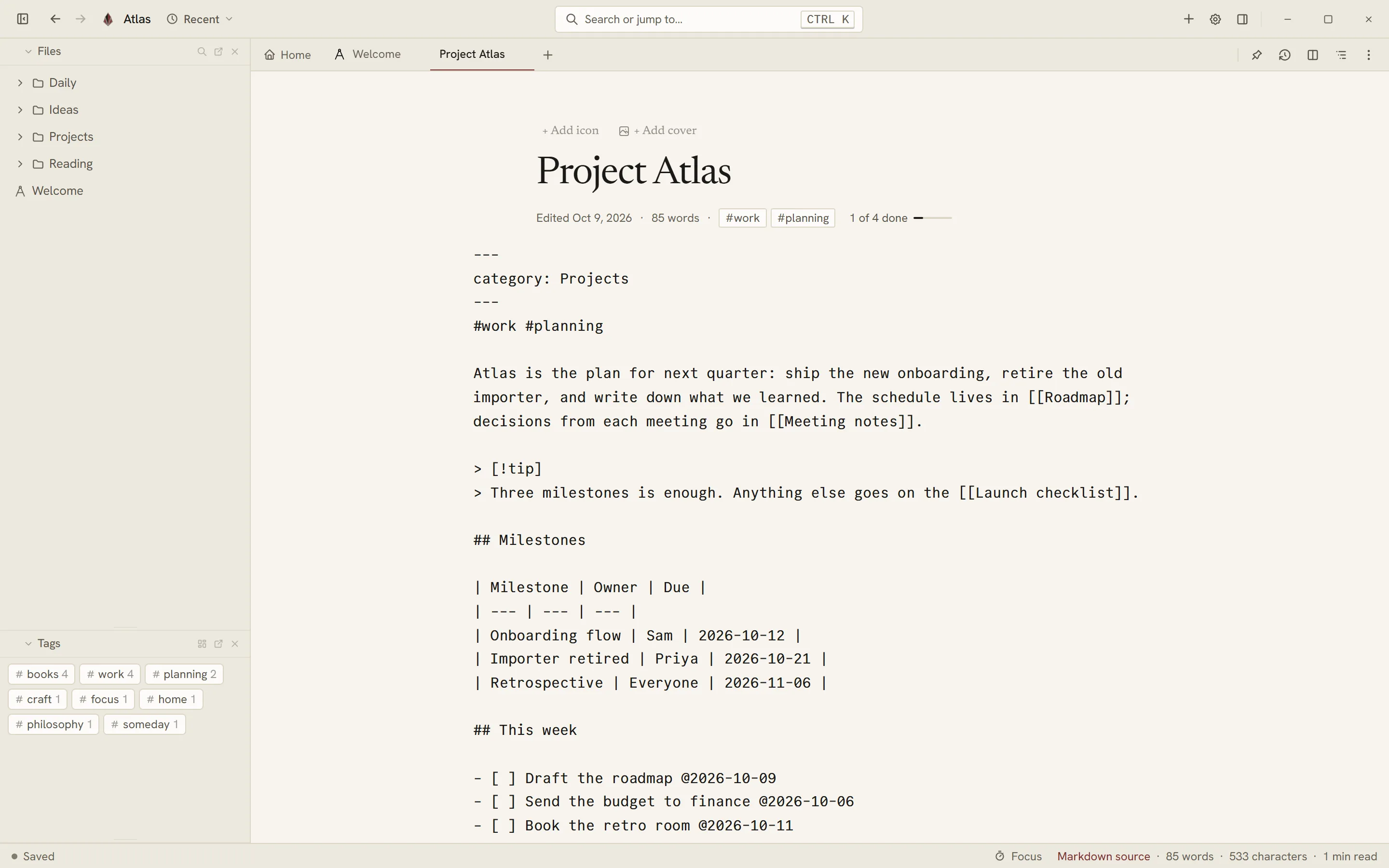Click the + Add icon button

click(571, 130)
